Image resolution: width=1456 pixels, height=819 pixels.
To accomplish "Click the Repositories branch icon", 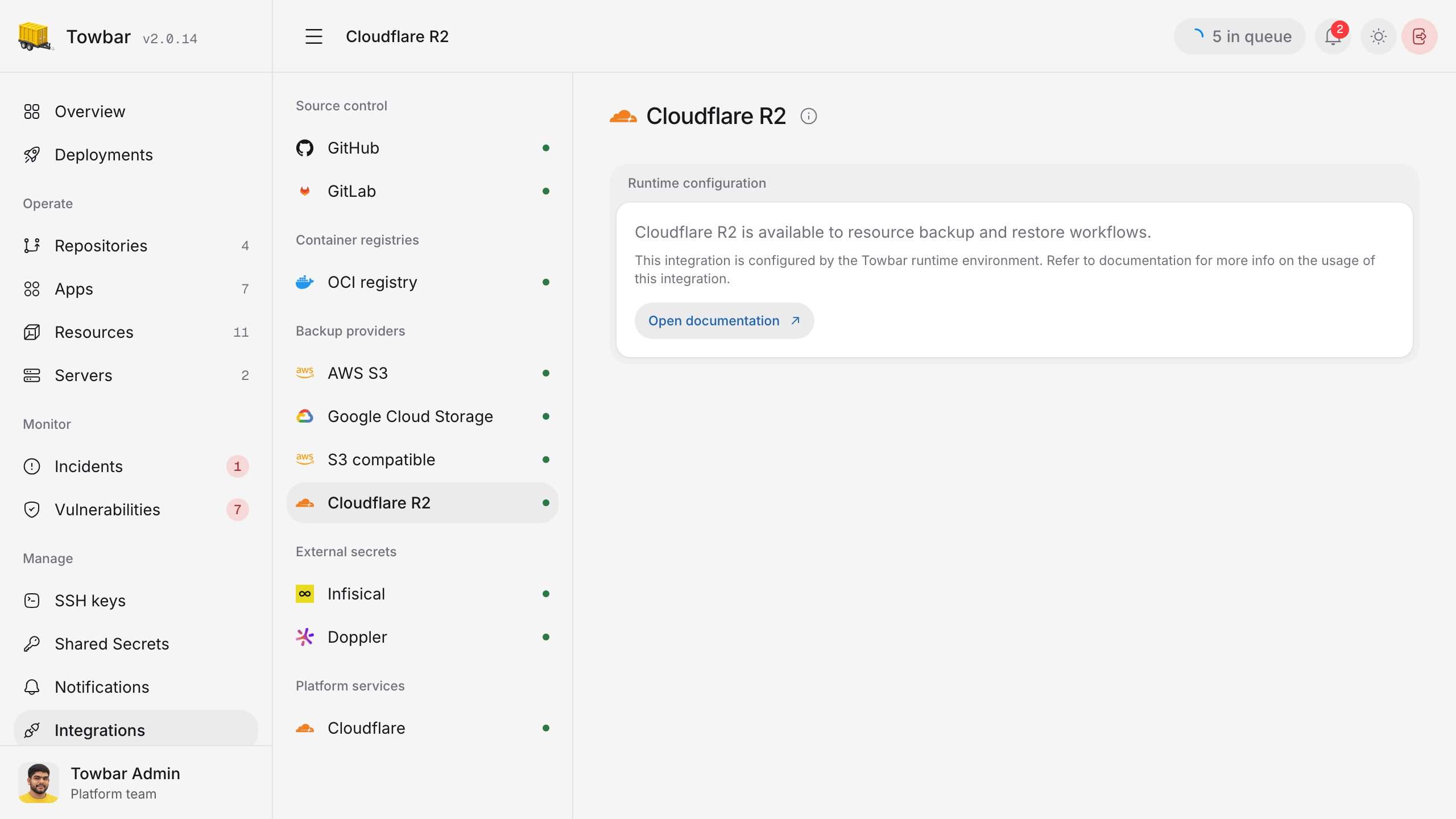I will coord(32,246).
